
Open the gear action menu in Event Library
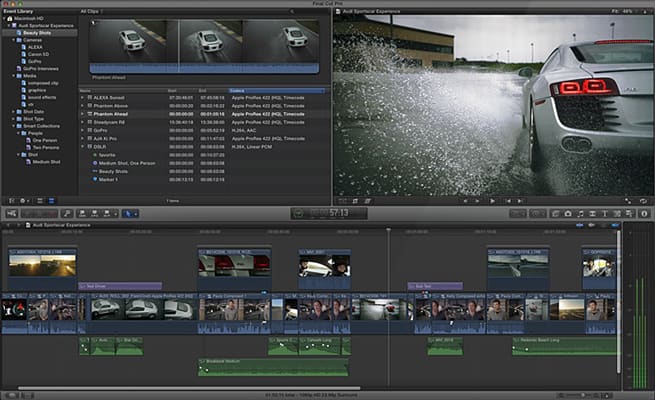pos(24,201)
